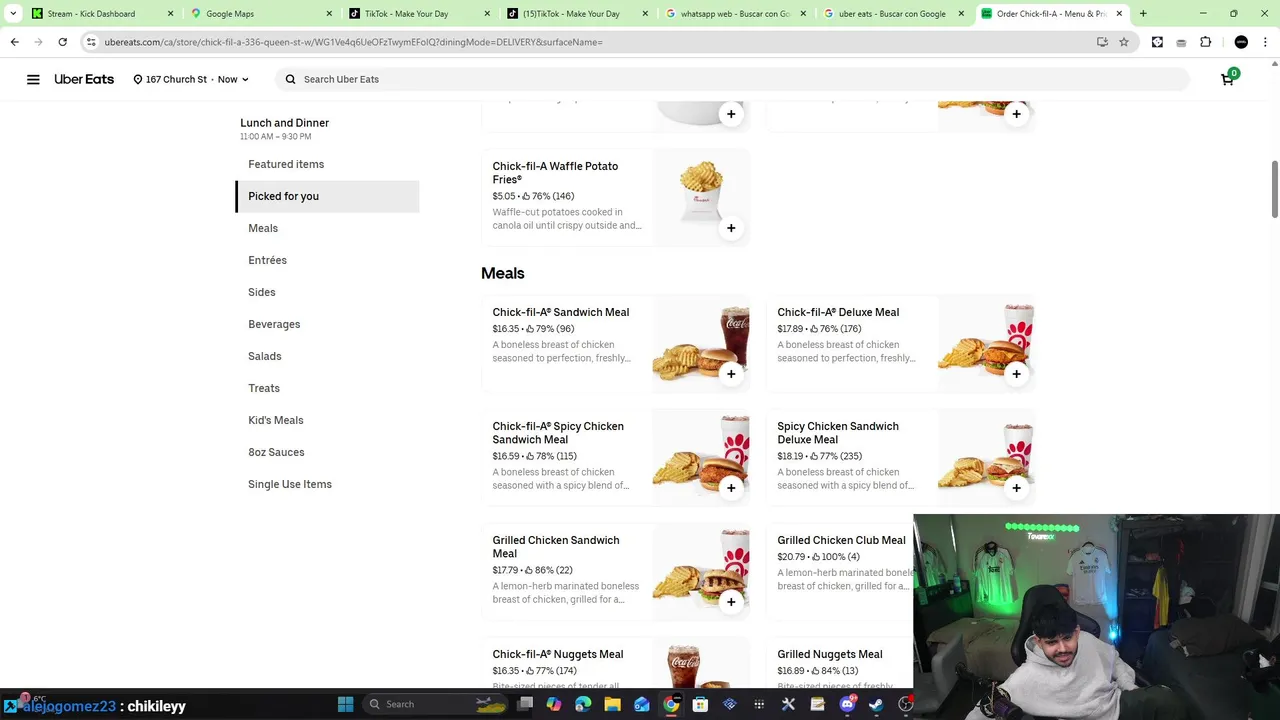
Task: Switch to whatsapp web search tab
Action: [x=735, y=14]
